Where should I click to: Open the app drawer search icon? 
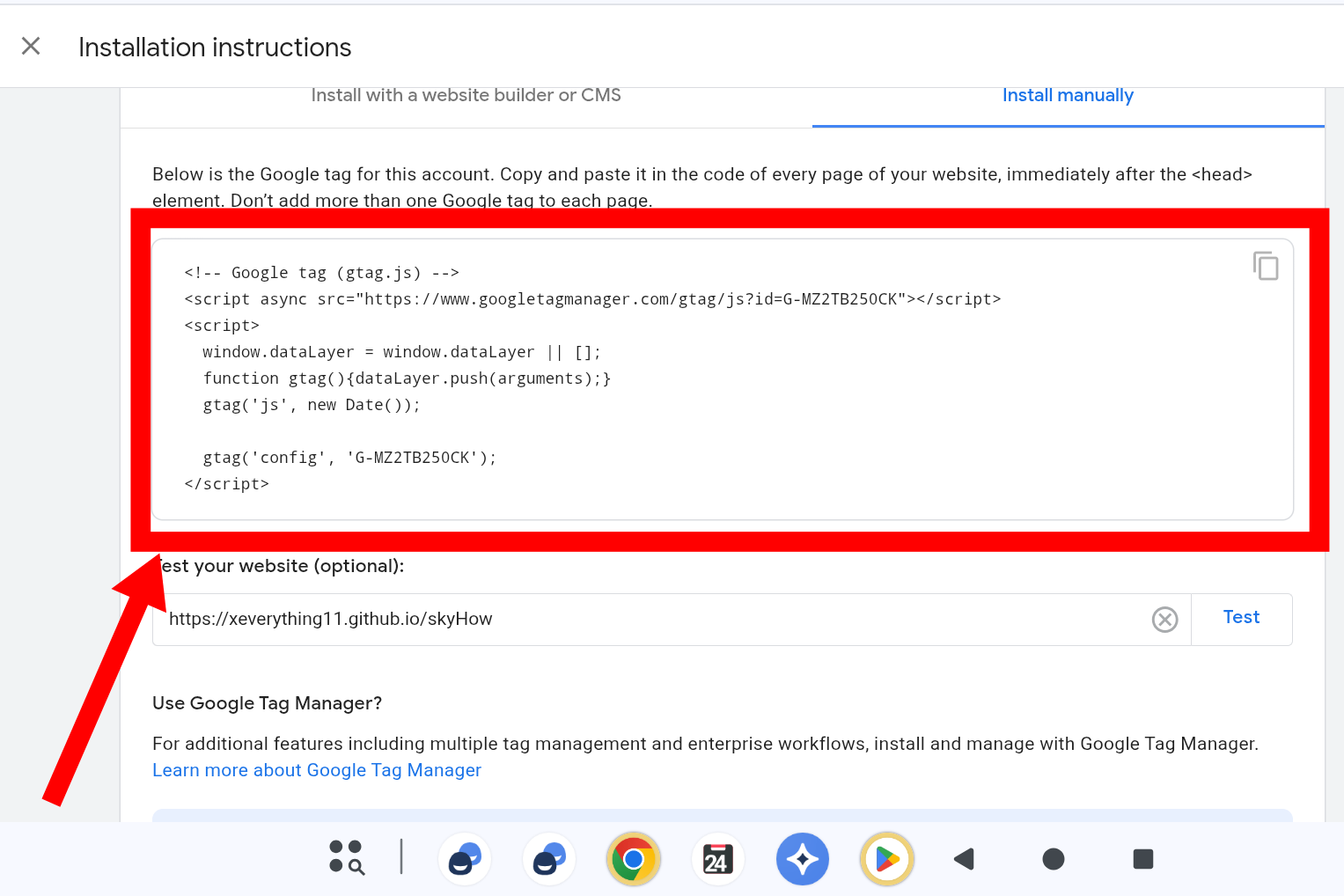(346, 858)
